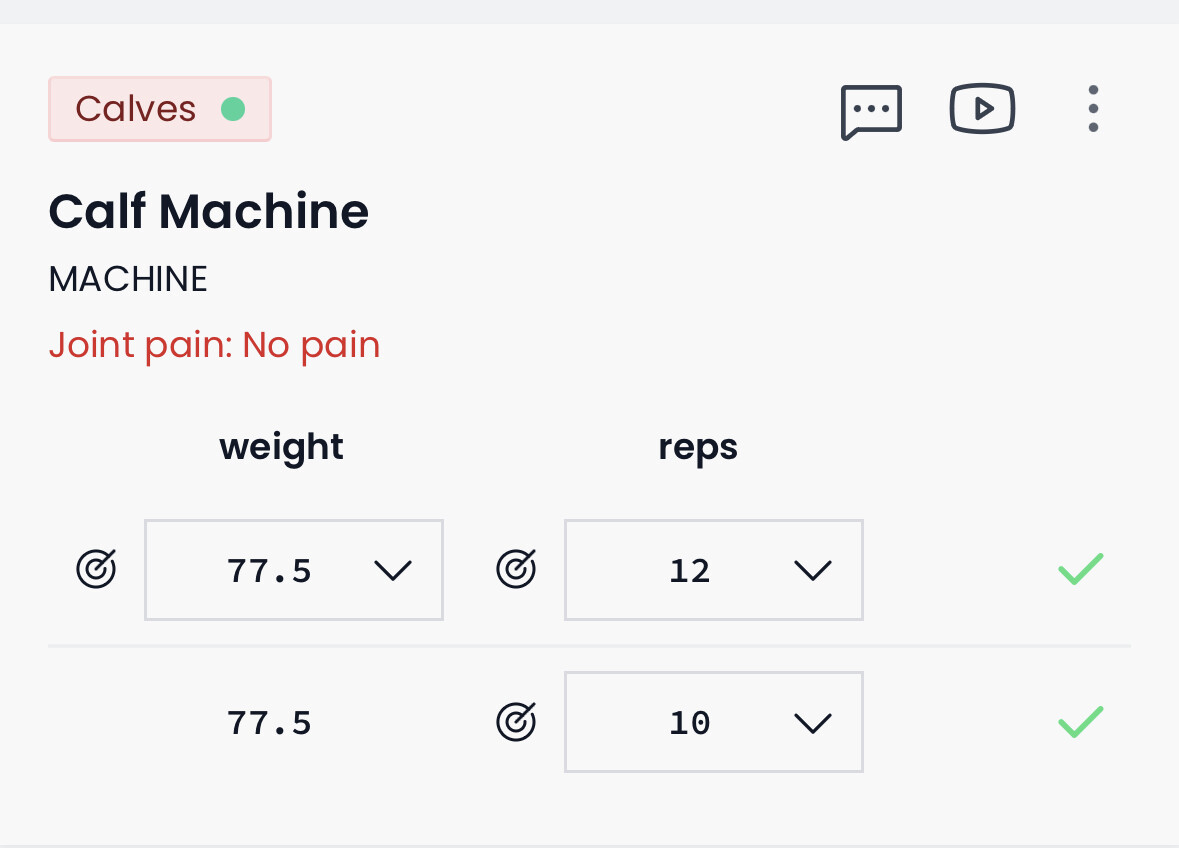Image resolution: width=1179 pixels, height=848 pixels.
Task: Expand the 10 reps dropdown
Action: tap(713, 722)
